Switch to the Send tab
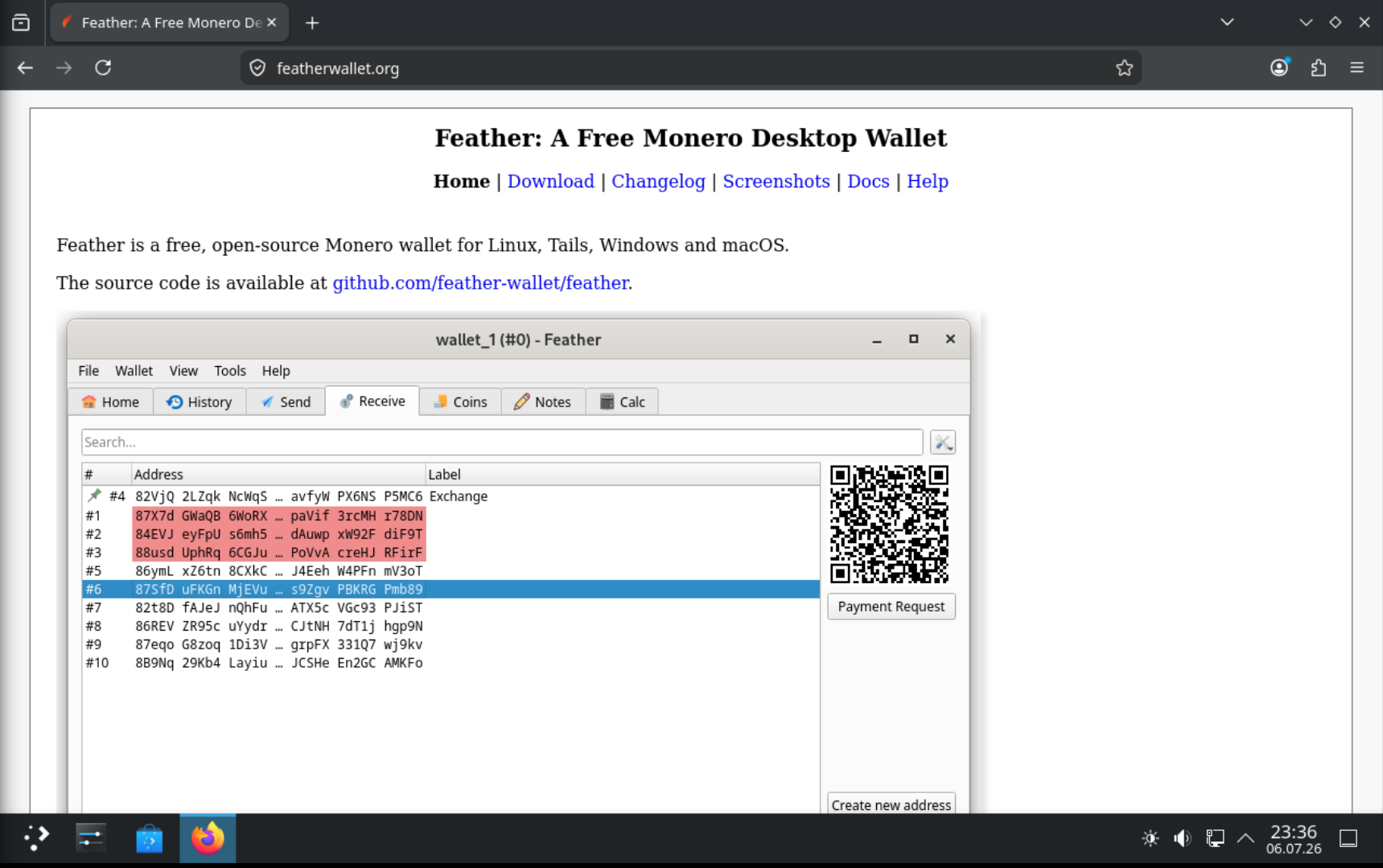1383x868 pixels. pyautogui.click(x=286, y=402)
